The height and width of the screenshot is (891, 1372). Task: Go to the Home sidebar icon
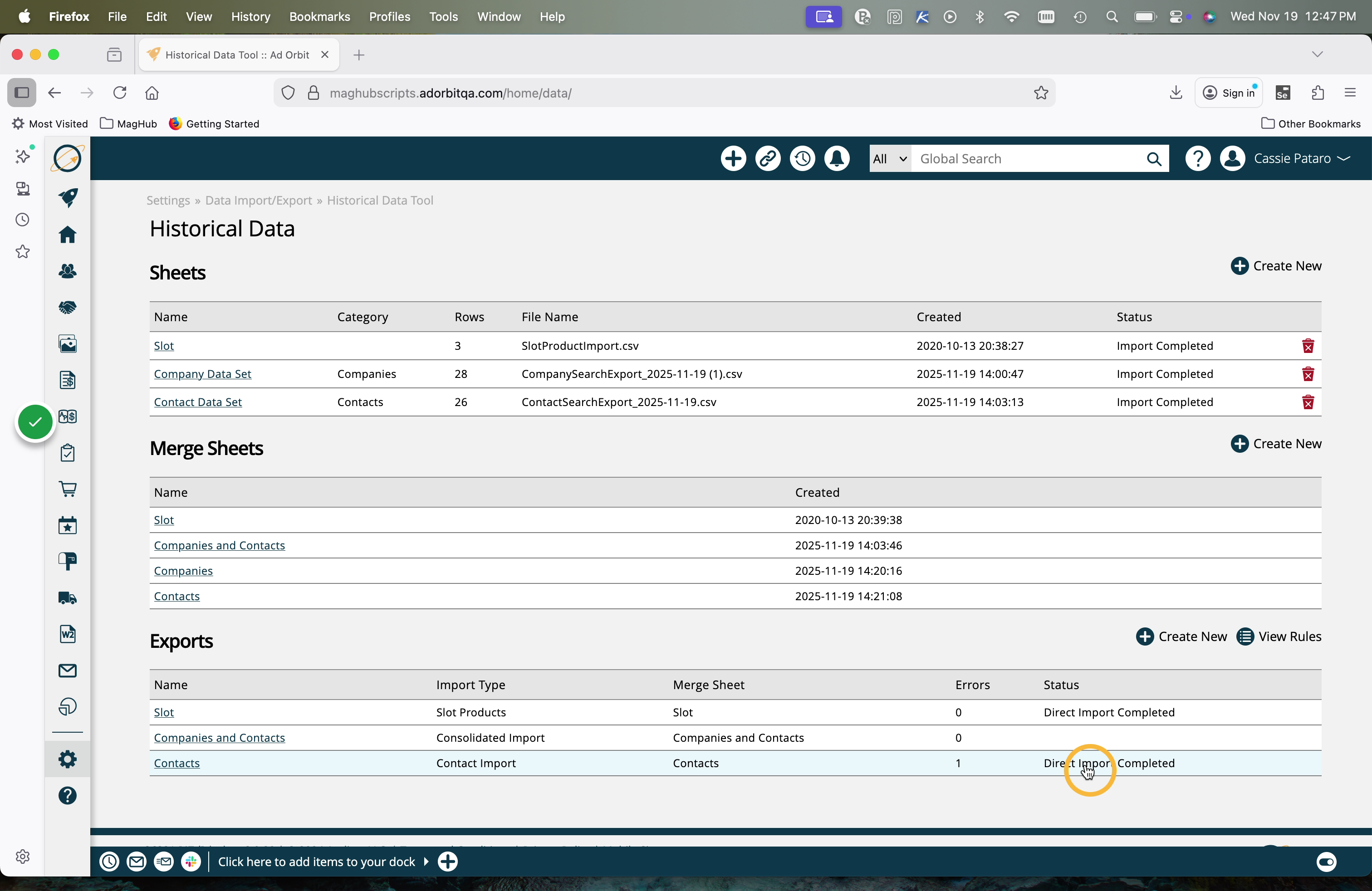pyautogui.click(x=68, y=235)
